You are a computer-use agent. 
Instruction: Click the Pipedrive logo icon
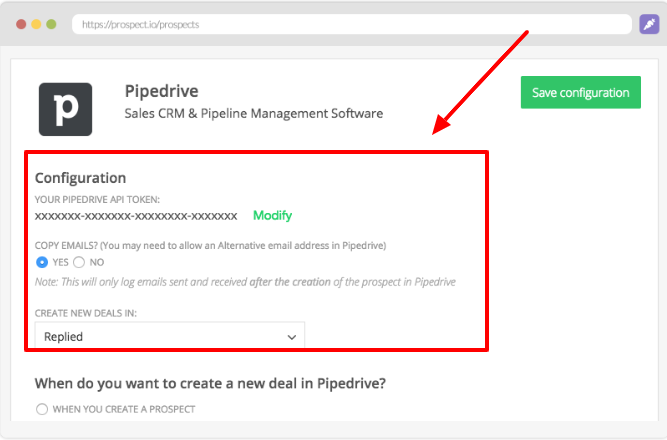click(66, 109)
